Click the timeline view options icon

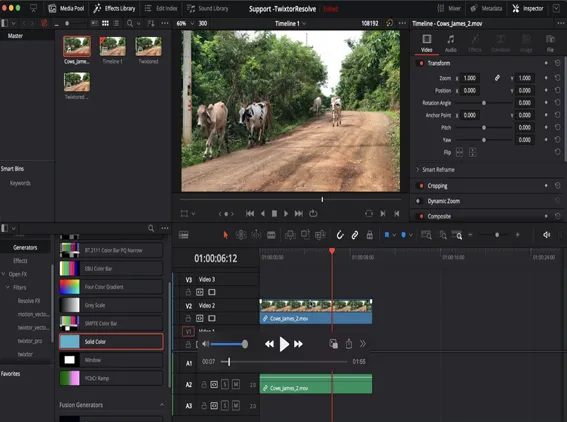click(x=184, y=235)
